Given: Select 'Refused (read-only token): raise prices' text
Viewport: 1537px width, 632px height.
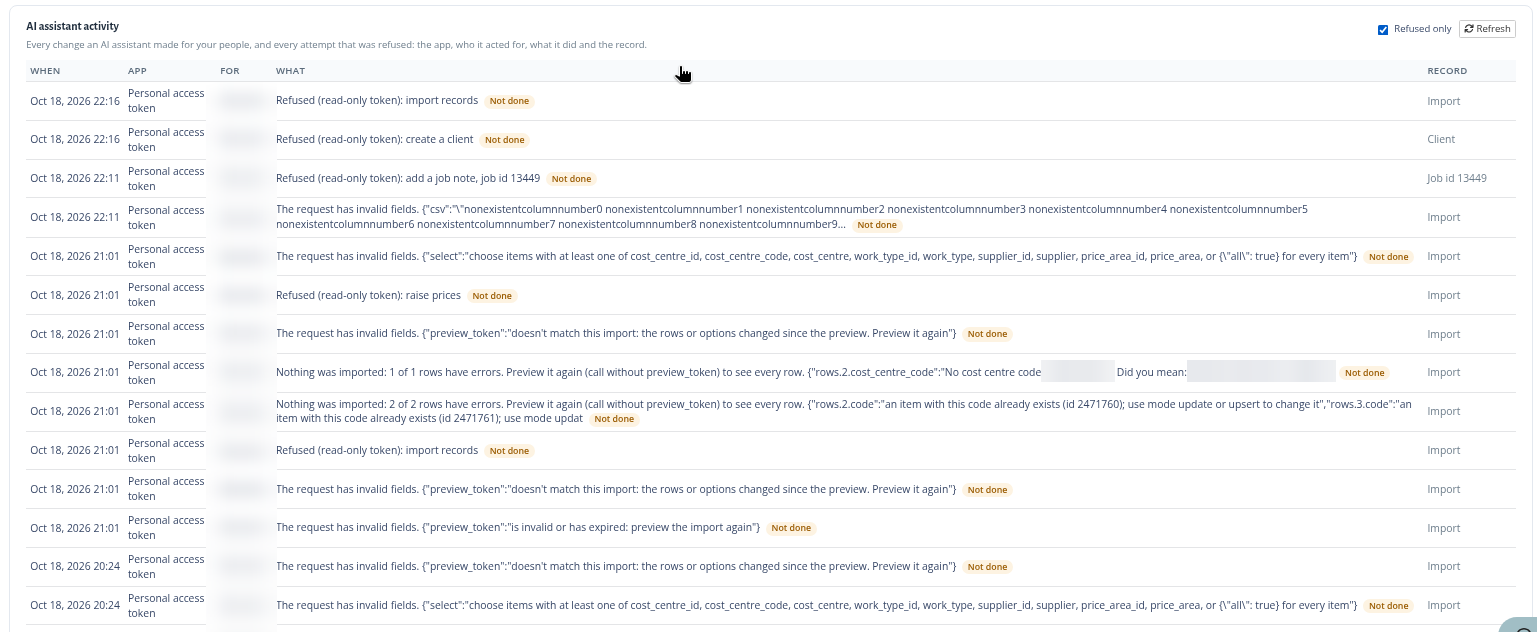Looking at the screenshot, I should 368,296.
